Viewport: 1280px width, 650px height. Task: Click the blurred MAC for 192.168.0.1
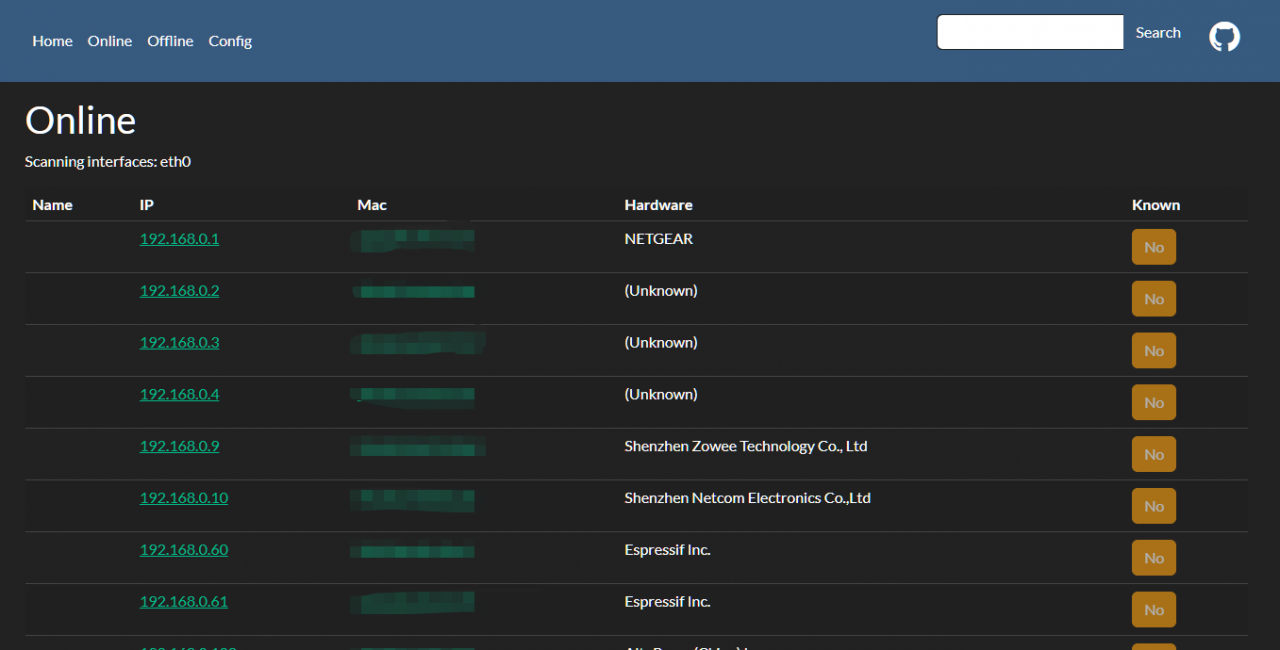414,240
